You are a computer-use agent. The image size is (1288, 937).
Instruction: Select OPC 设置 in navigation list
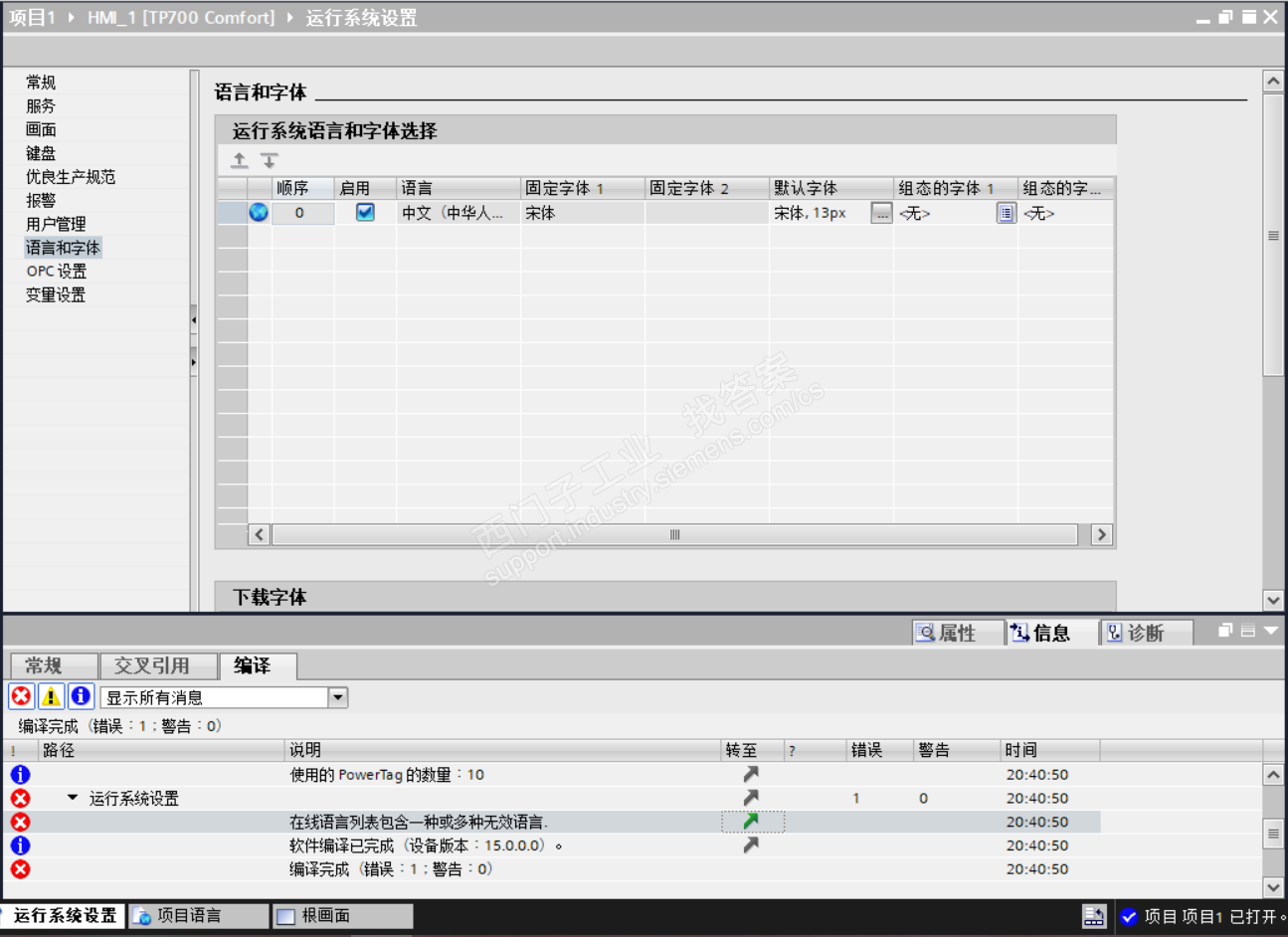click(x=57, y=272)
